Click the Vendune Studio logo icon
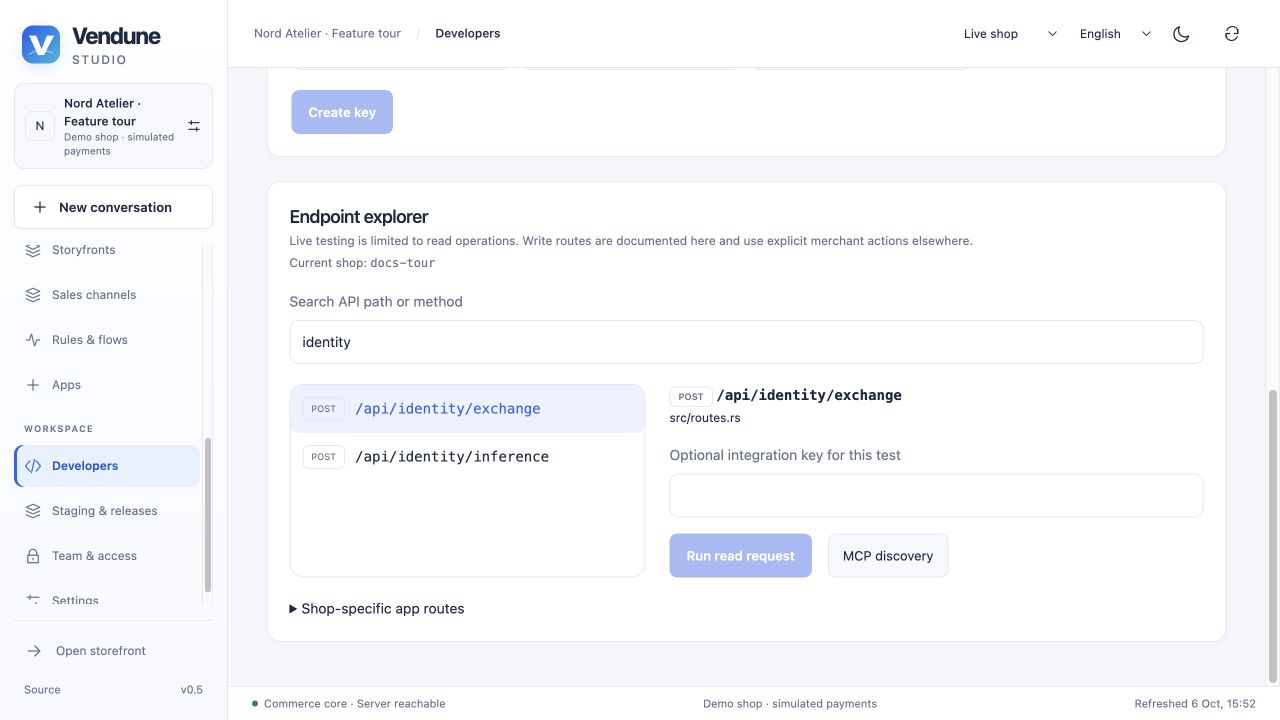1280x720 pixels. coord(41,45)
